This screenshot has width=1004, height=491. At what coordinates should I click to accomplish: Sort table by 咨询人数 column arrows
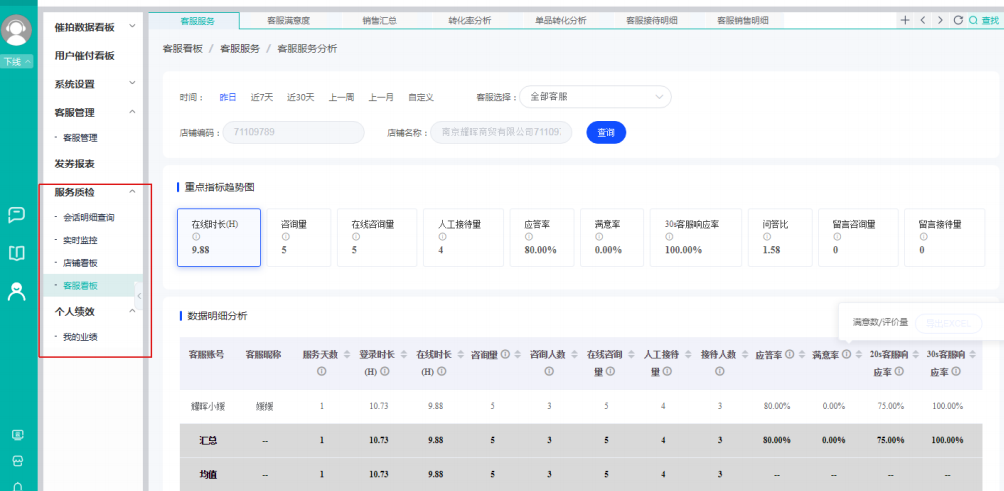coord(574,355)
